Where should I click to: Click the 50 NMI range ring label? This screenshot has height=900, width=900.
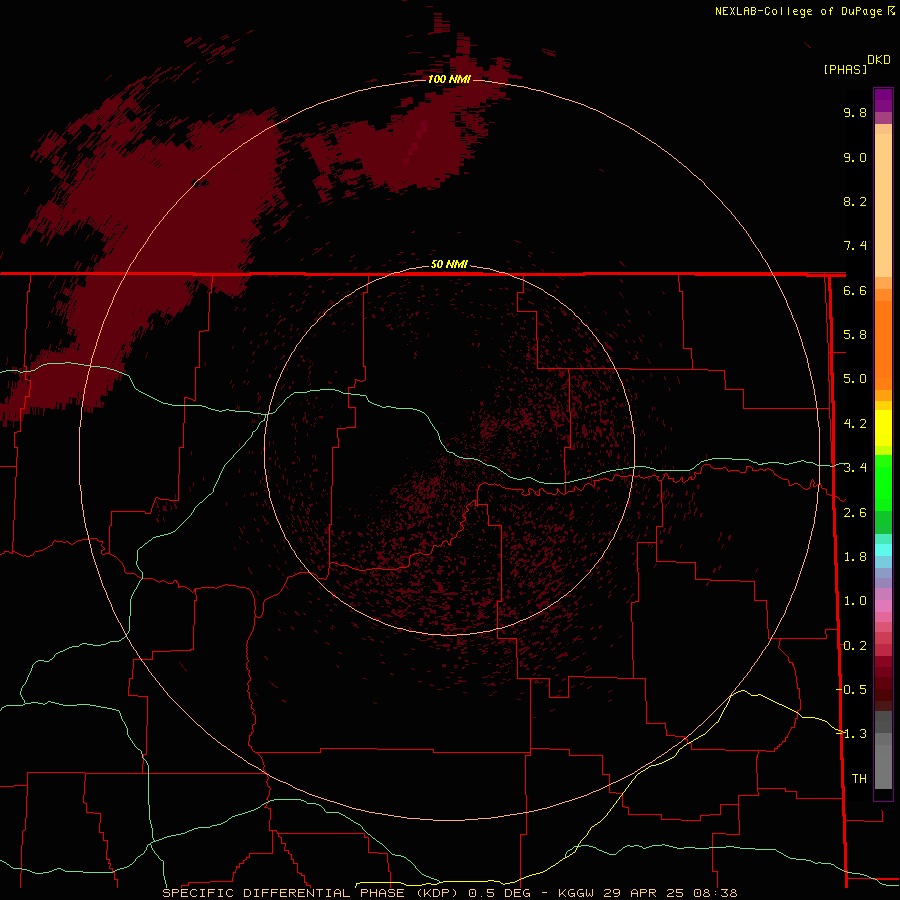(x=449, y=264)
